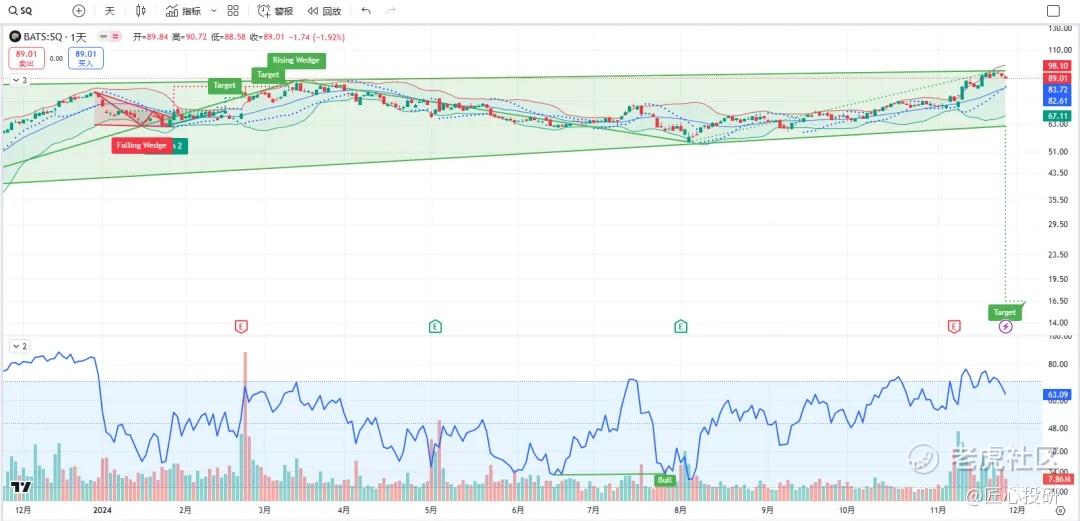Click the 开=89.84 open value in header
The height and width of the screenshot is (521, 1080).
point(151,37)
